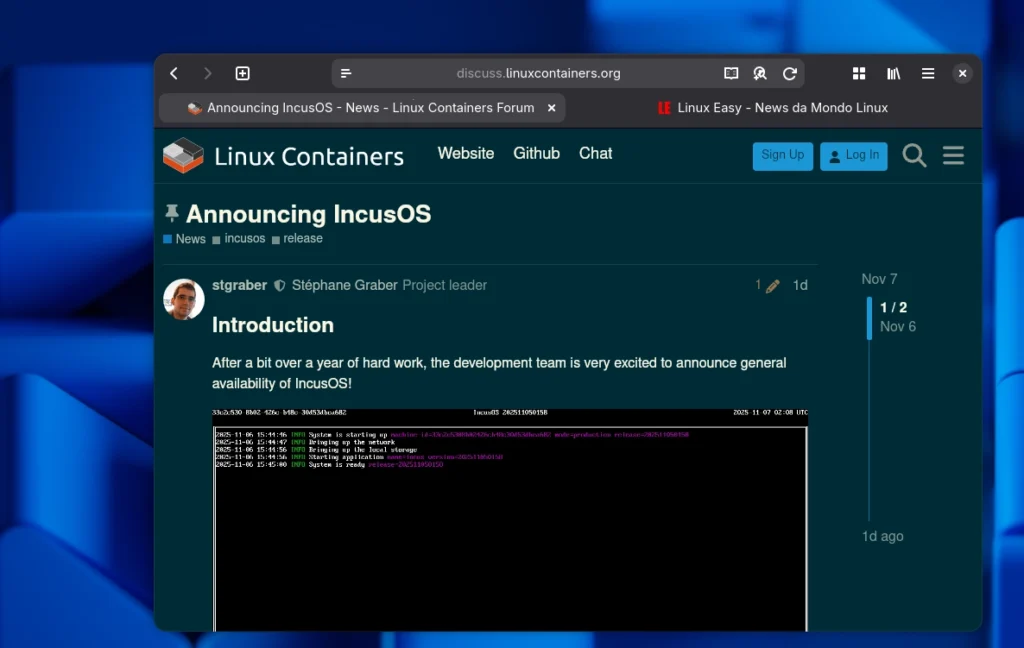The height and width of the screenshot is (648, 1024).
Task: Open a new tab with plus icon
Action: pyautogui.click(x=242, y=73)
